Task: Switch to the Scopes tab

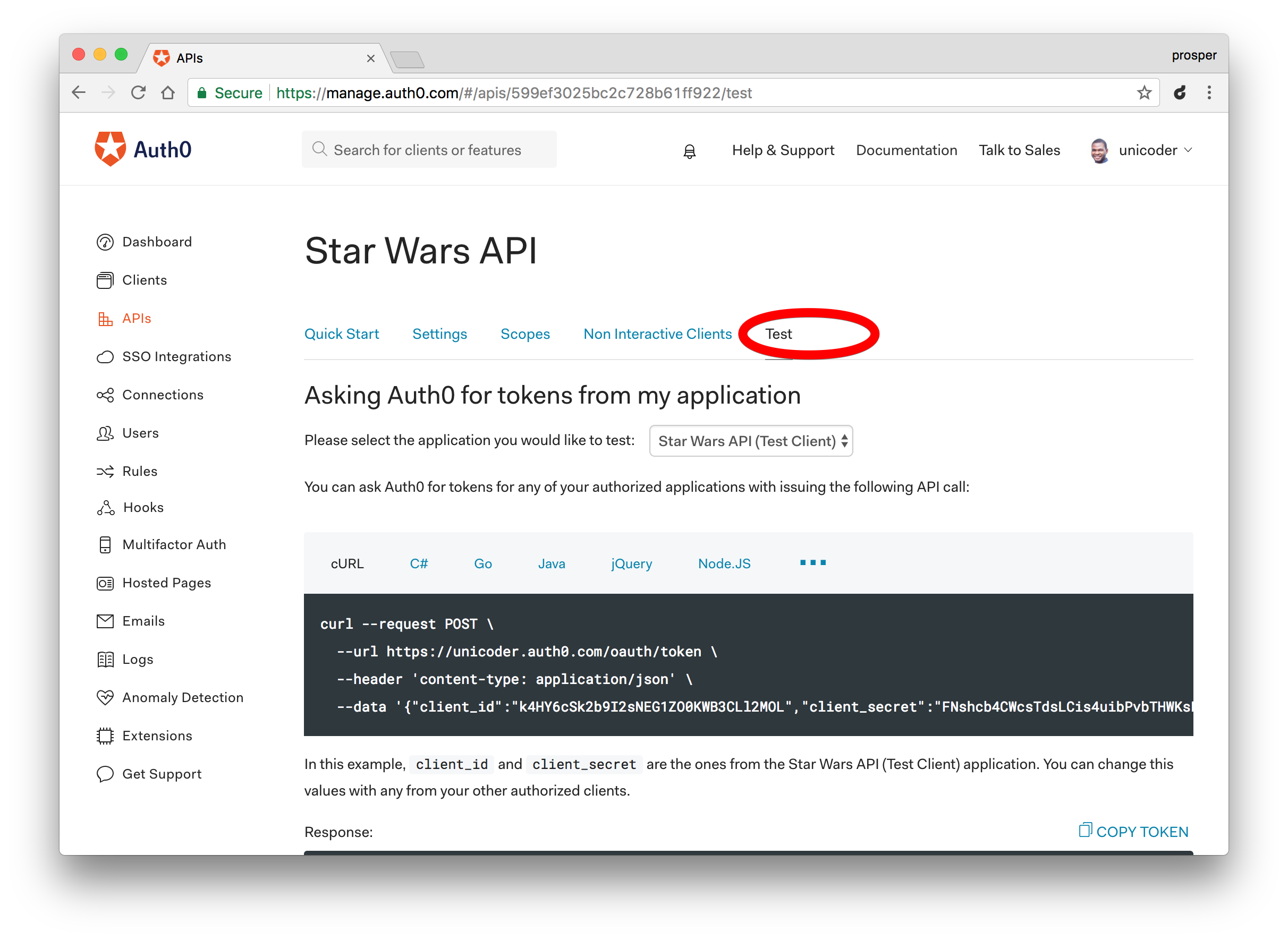Action: pos(525,334)
